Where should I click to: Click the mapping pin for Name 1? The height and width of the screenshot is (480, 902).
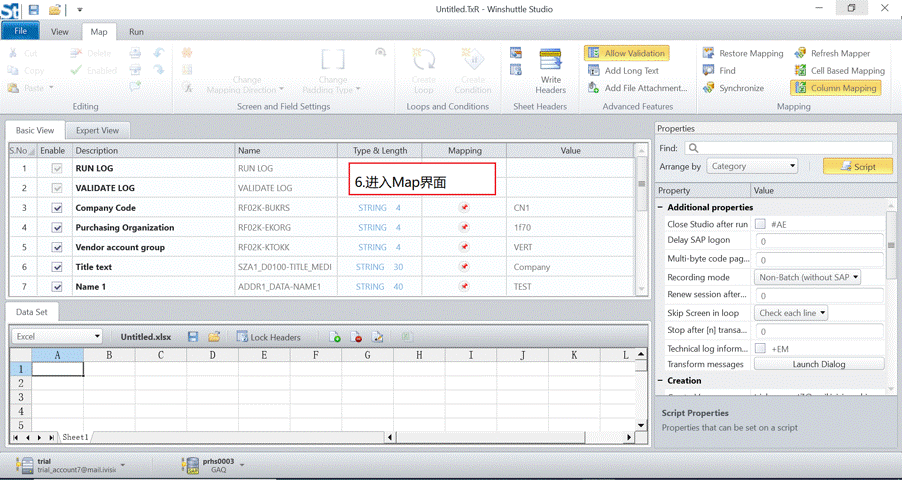tap(464, 286)
